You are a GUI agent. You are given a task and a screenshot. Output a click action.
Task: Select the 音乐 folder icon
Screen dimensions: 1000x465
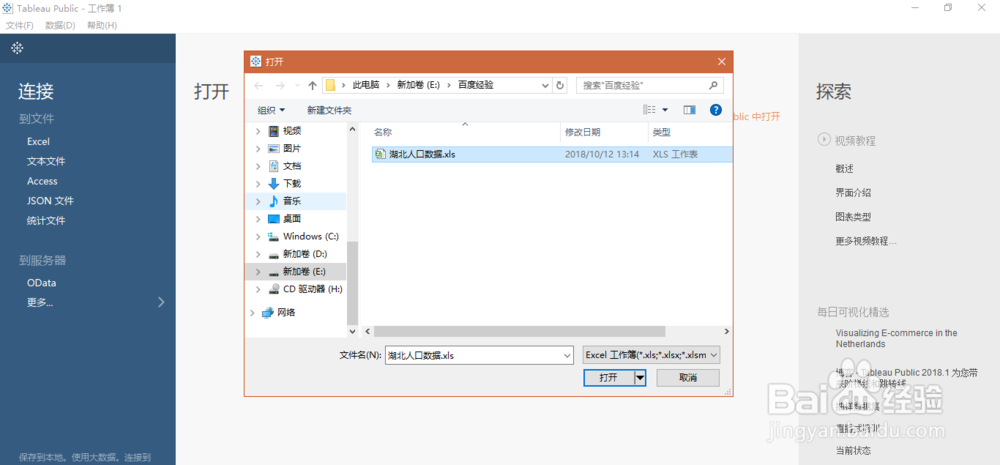tap(274, 201)
